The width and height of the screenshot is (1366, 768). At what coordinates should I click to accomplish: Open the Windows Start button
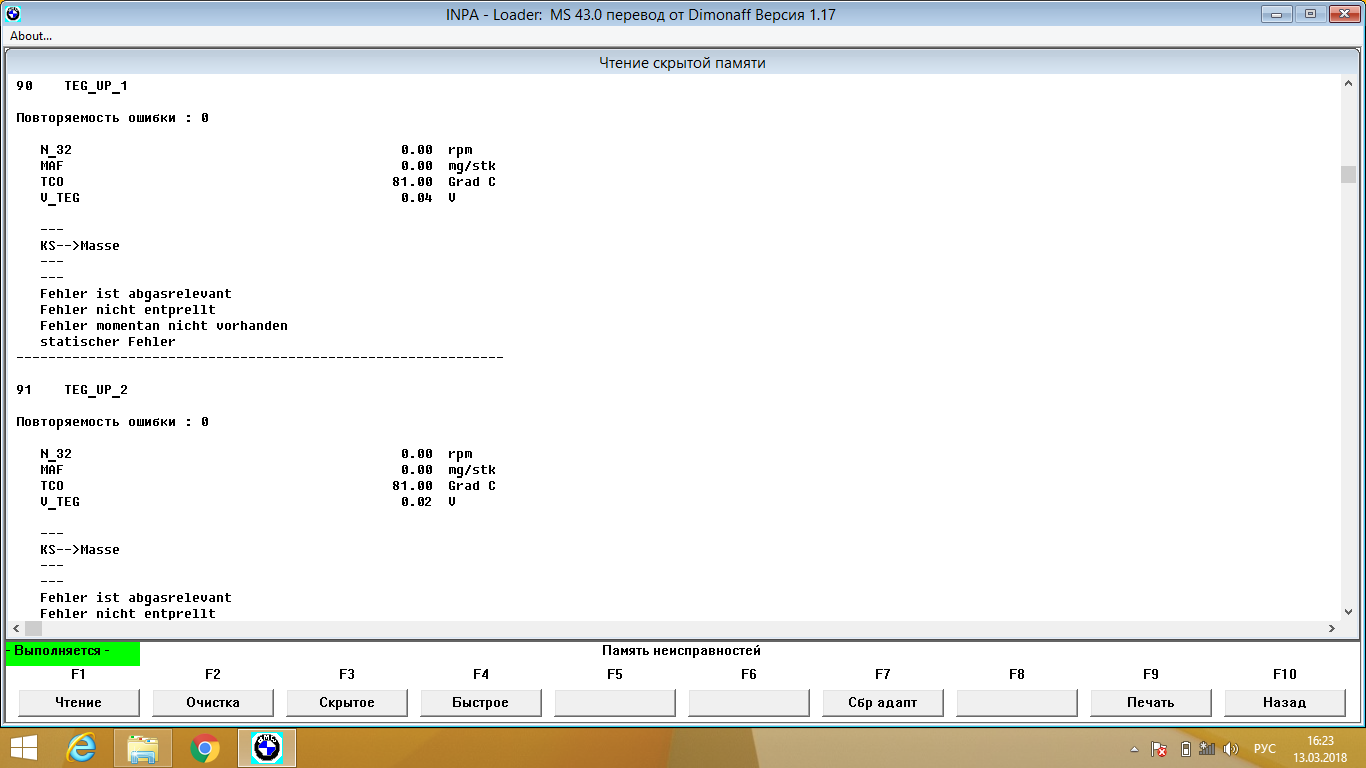click(x=24, y=747)
